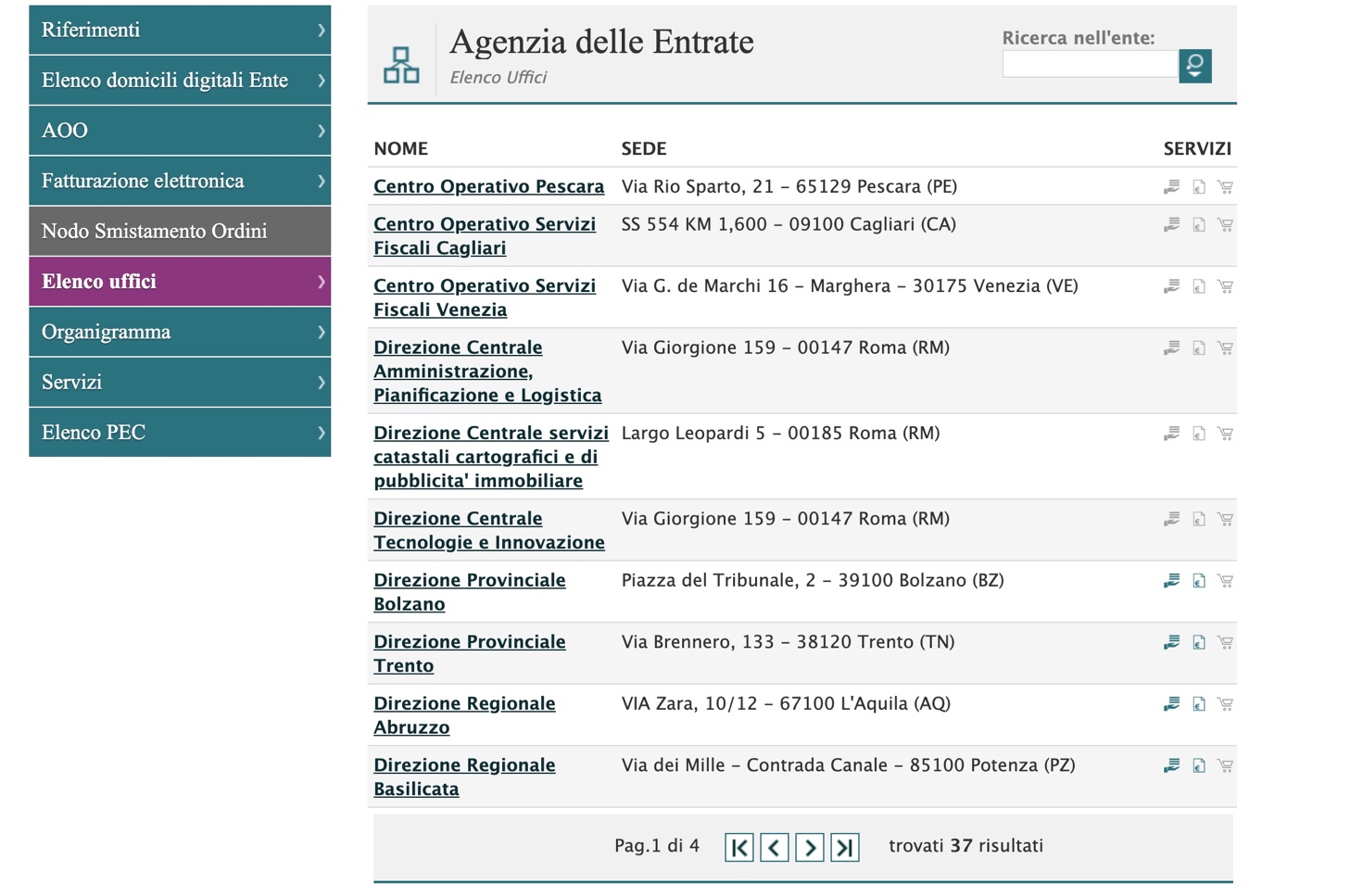
Task: Click euro invoice icon for Direzione Regionale Basilicata
Action: 1198,766
